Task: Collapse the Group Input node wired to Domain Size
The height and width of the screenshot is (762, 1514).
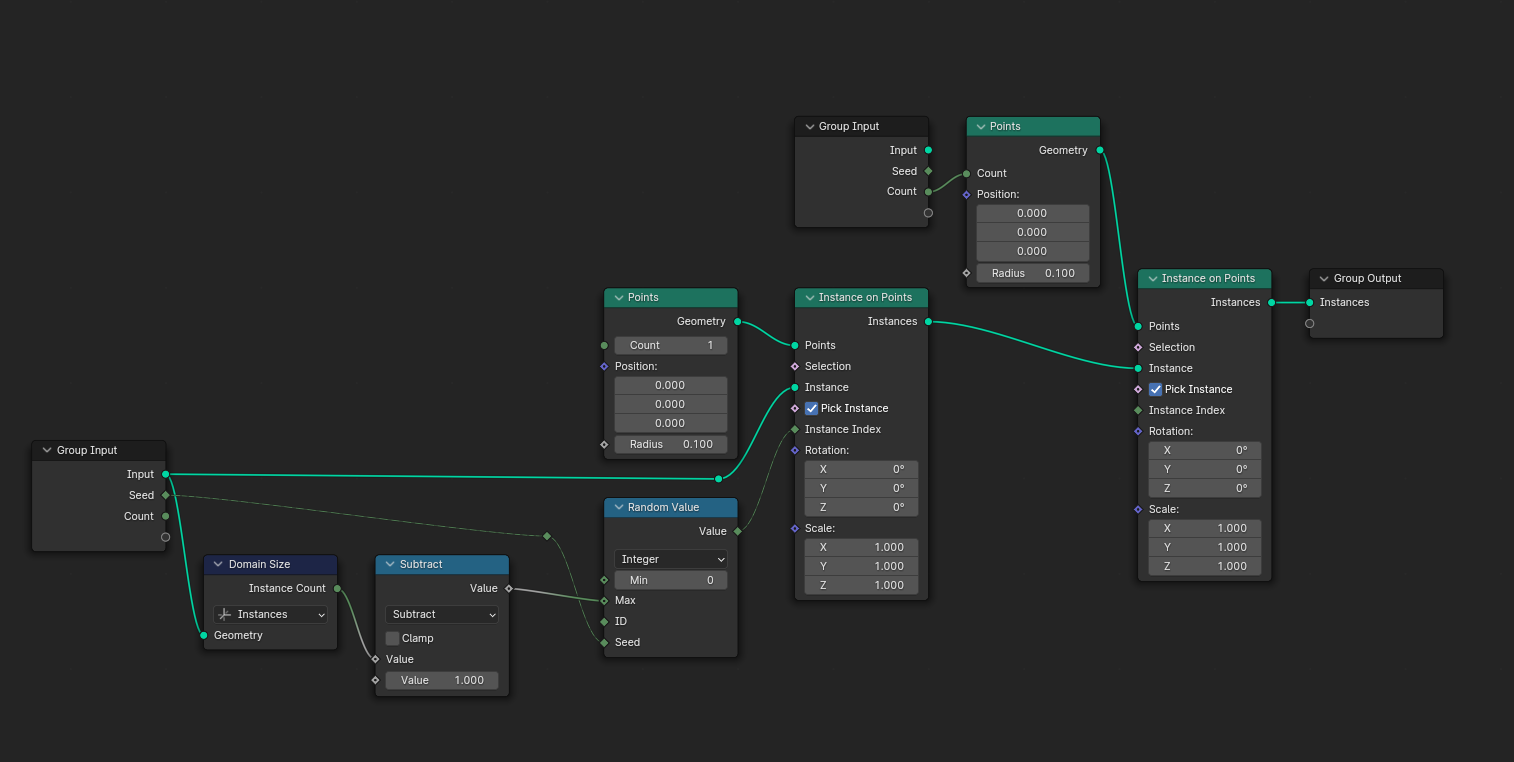Action: 47,450
